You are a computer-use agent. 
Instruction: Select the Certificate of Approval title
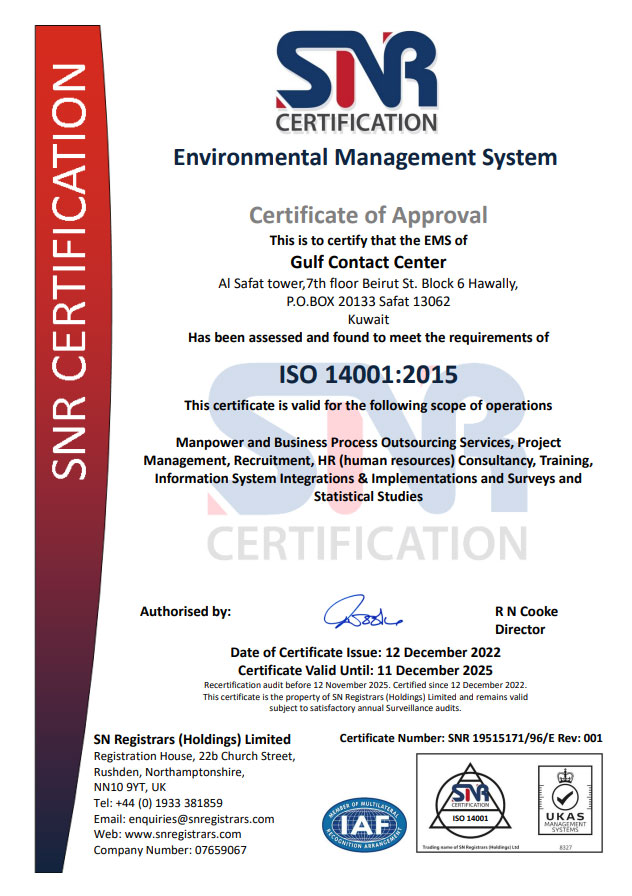click(368, 215)
